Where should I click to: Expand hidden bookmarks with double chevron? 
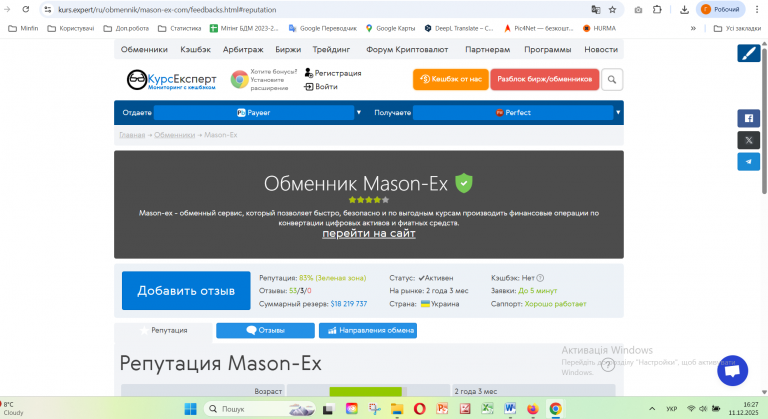click(693, 28)
